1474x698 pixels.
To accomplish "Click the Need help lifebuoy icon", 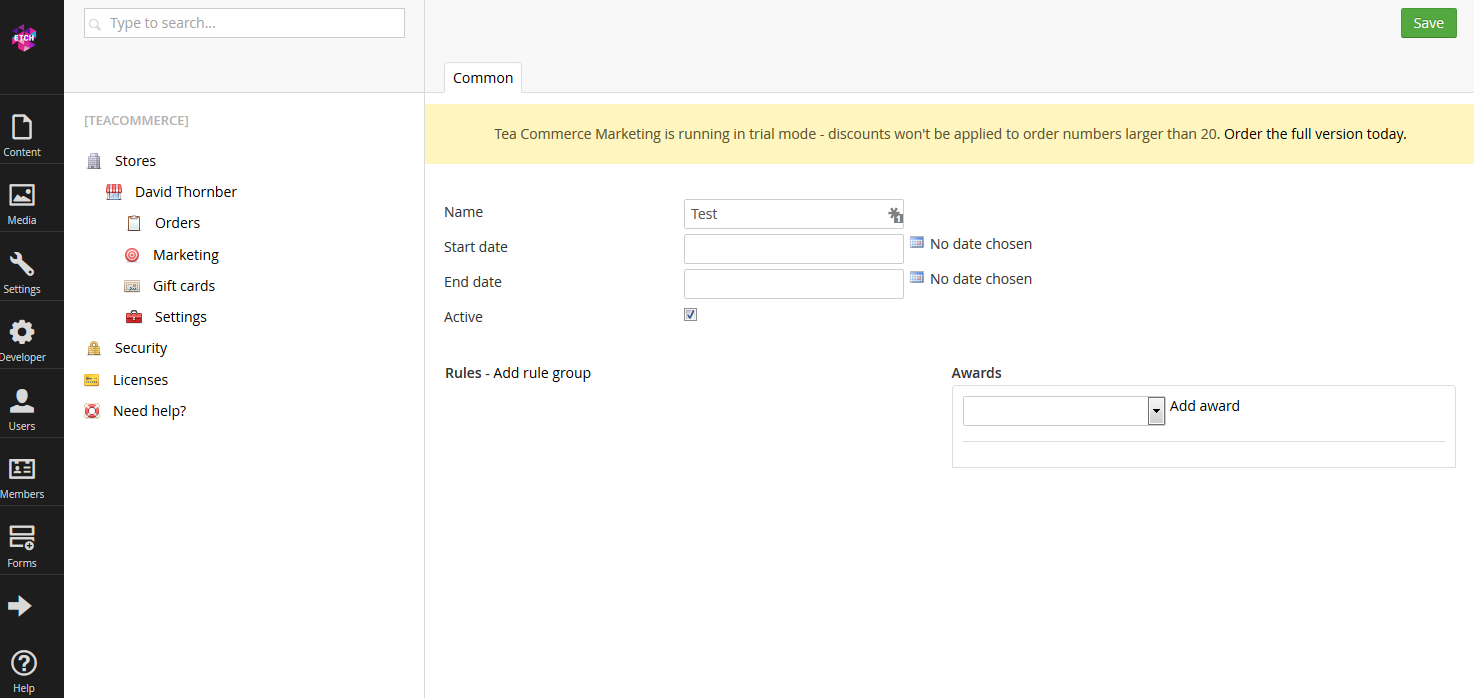I will [x=92, y=411].
